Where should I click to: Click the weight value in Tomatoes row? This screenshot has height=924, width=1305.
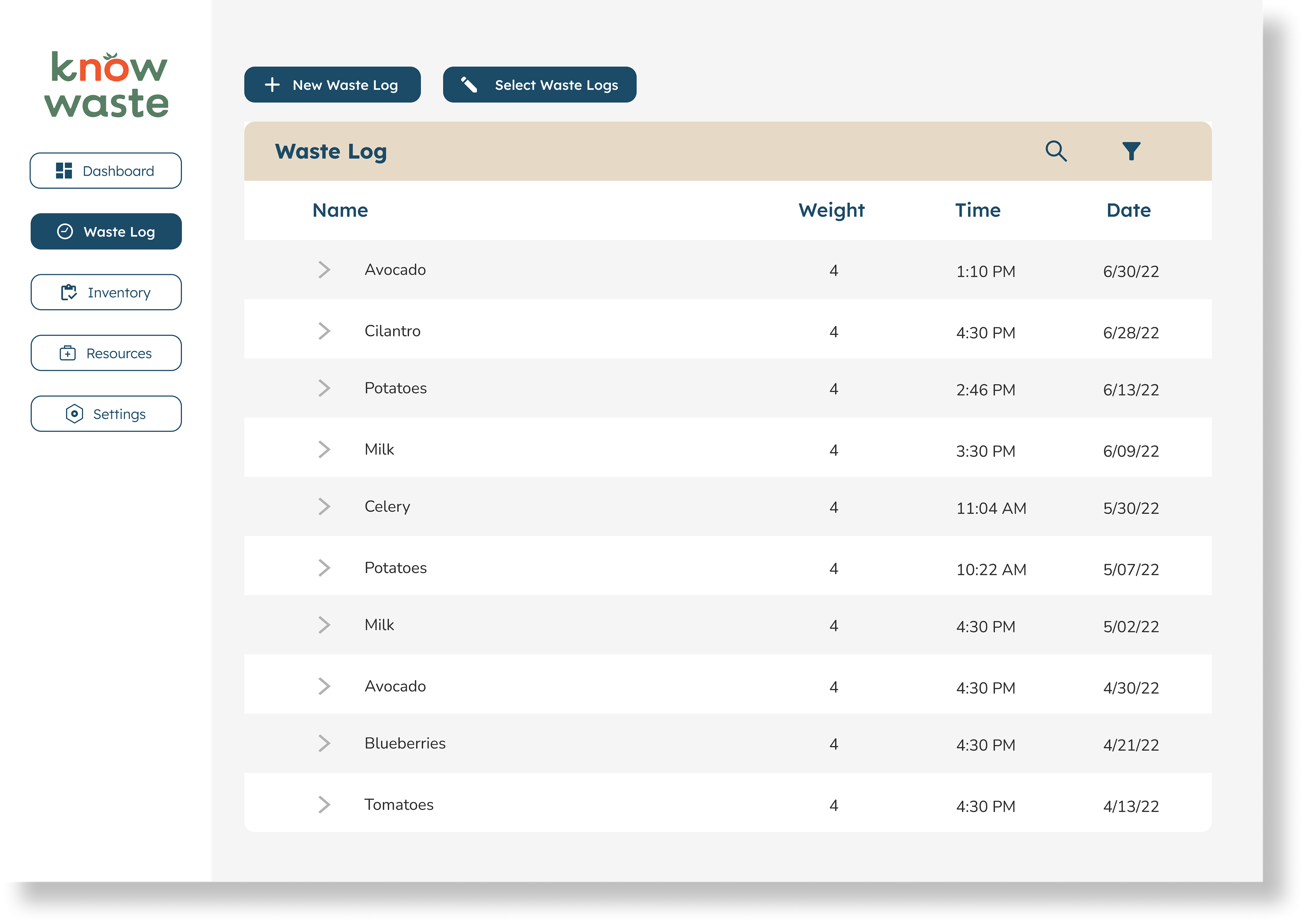(x=834, y=806)
